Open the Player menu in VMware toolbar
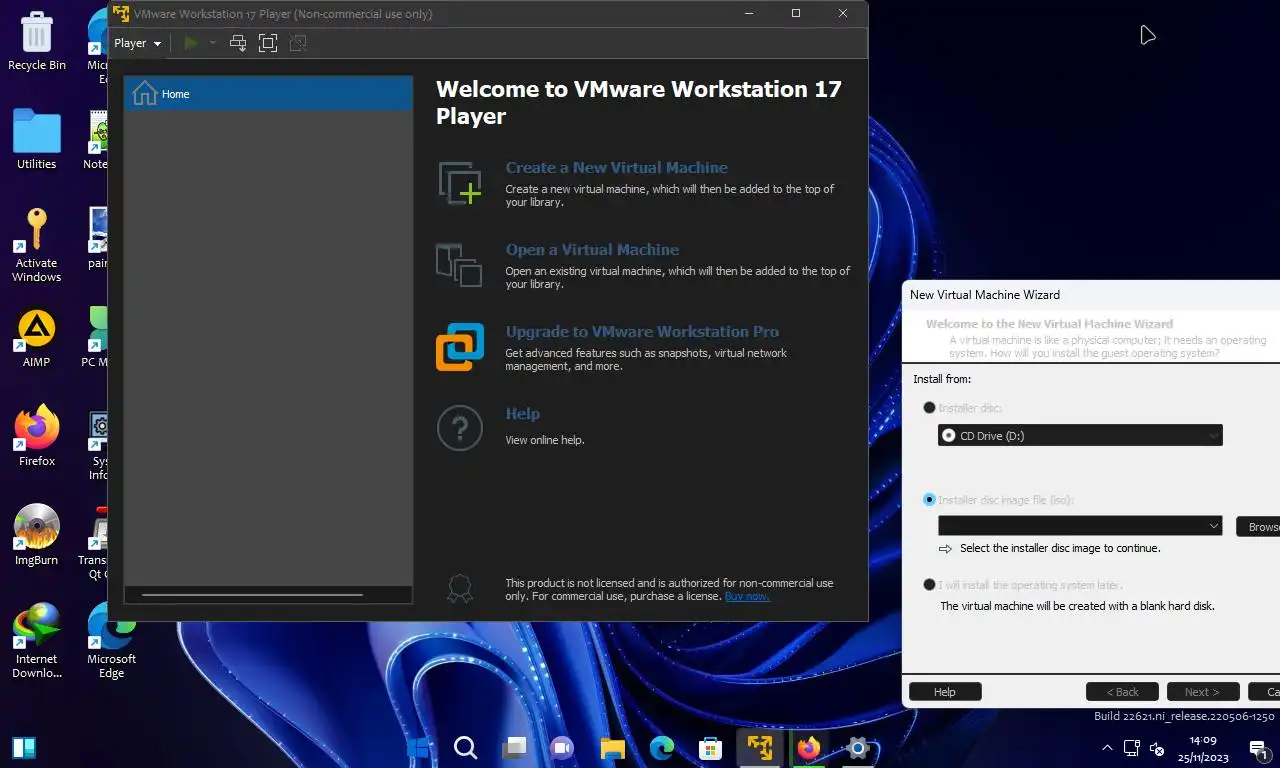1280x768 pixels. click(137, 43)
